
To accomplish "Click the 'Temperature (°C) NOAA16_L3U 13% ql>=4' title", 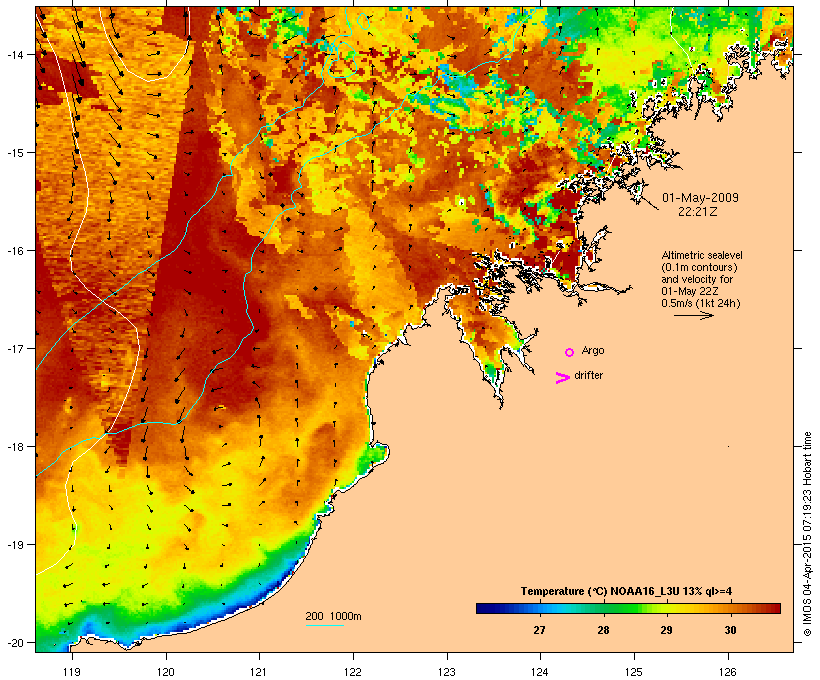I will pos(626,592).
